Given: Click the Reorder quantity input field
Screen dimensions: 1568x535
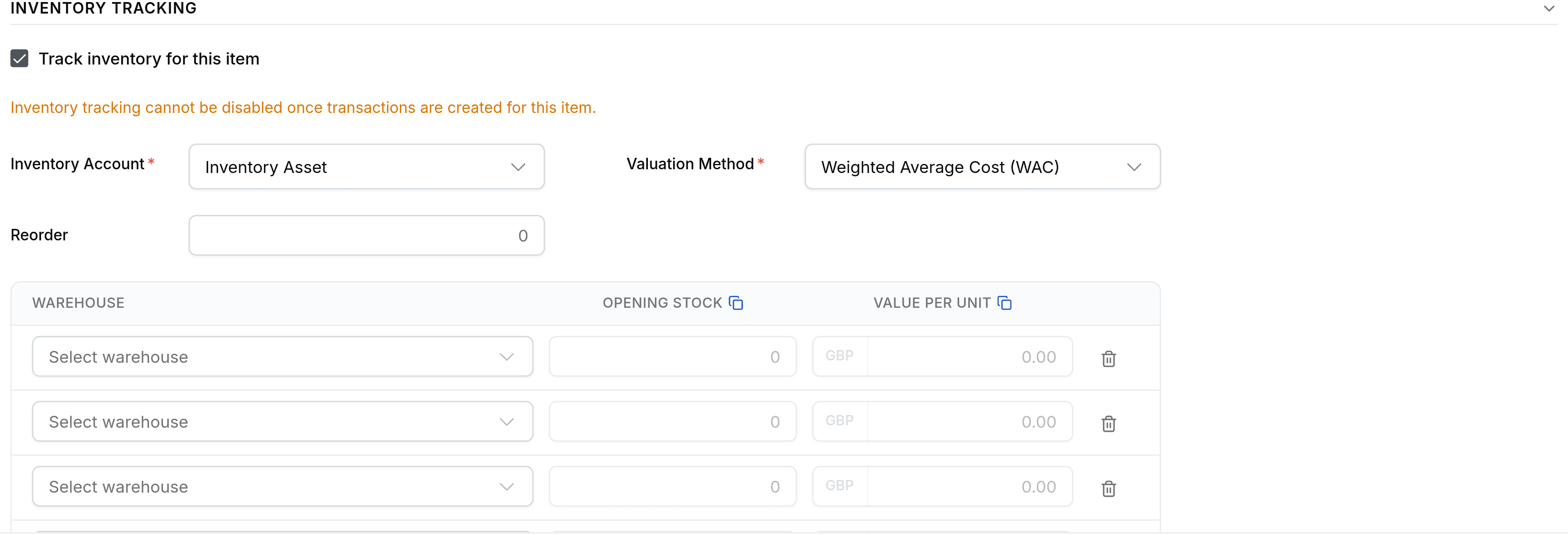Looking at the screenshot, I should [x=366, y=235].
